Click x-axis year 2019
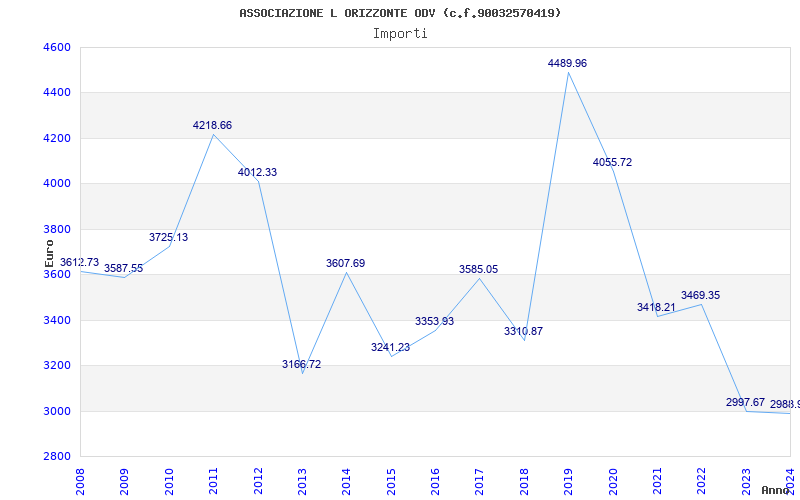This screenshot has width=800, height=500. [x=568, y=482]
